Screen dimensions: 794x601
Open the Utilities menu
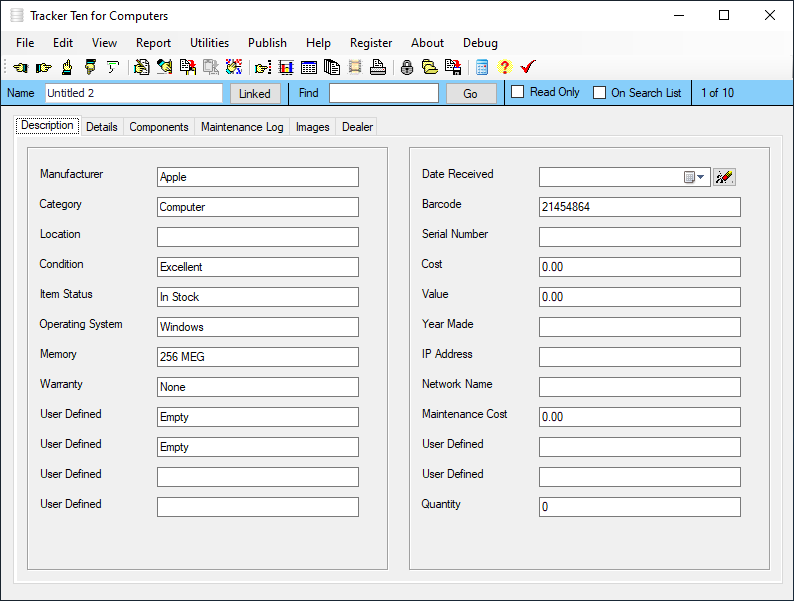(209, 43)
